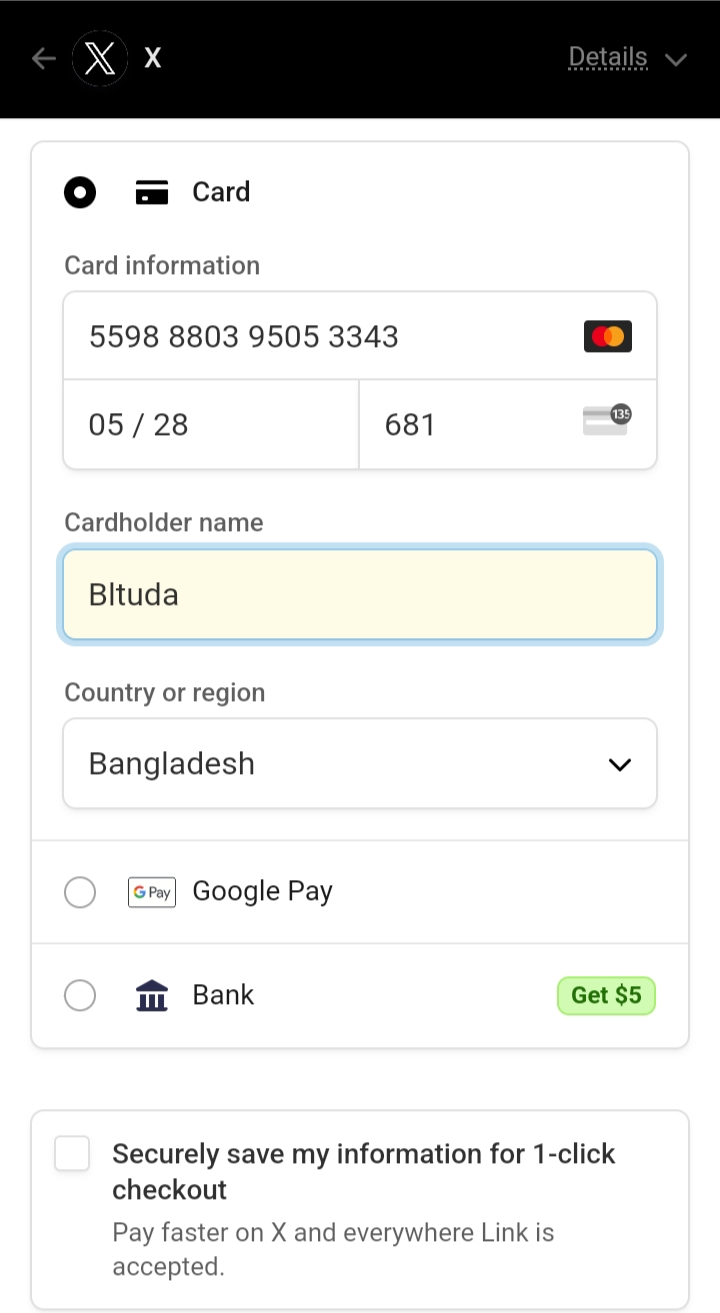720x1313 pixels.
Task: Select the Card radio button
Action: click(80, 192)
